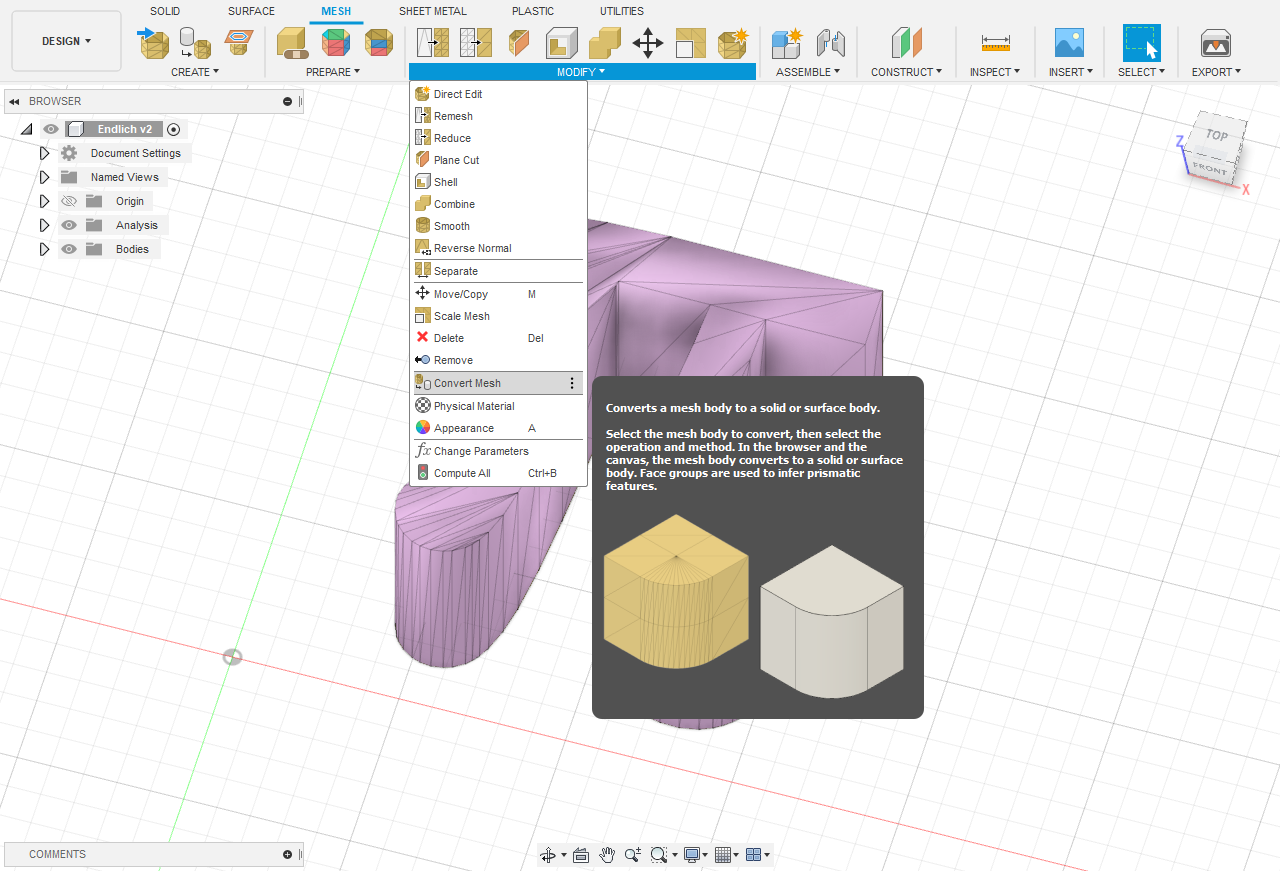Click the Remesh icon in the toolbar
The height and width of the screenshot is (871, 1280).
click(433, 43)
